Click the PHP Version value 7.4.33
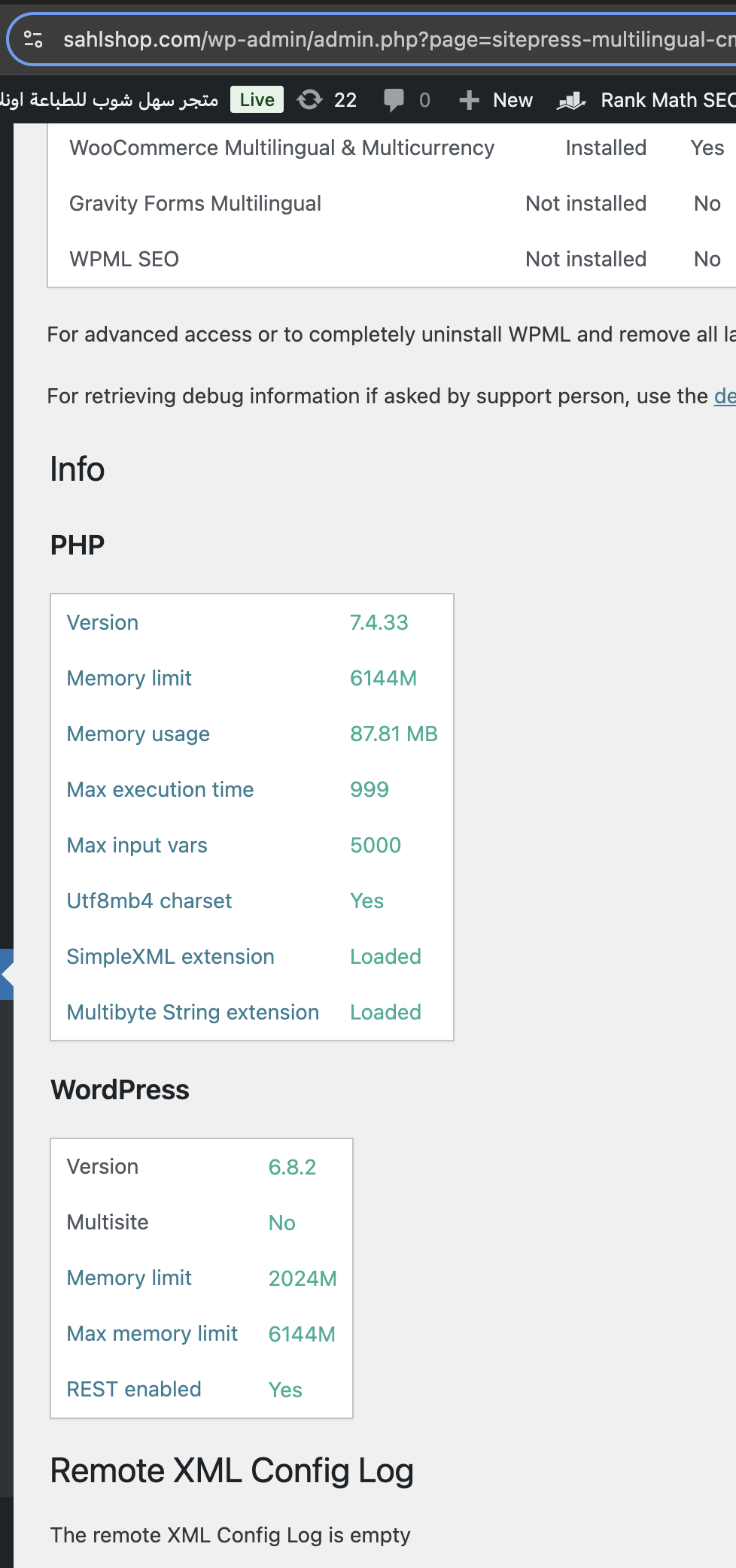 (x=379, y=622)
